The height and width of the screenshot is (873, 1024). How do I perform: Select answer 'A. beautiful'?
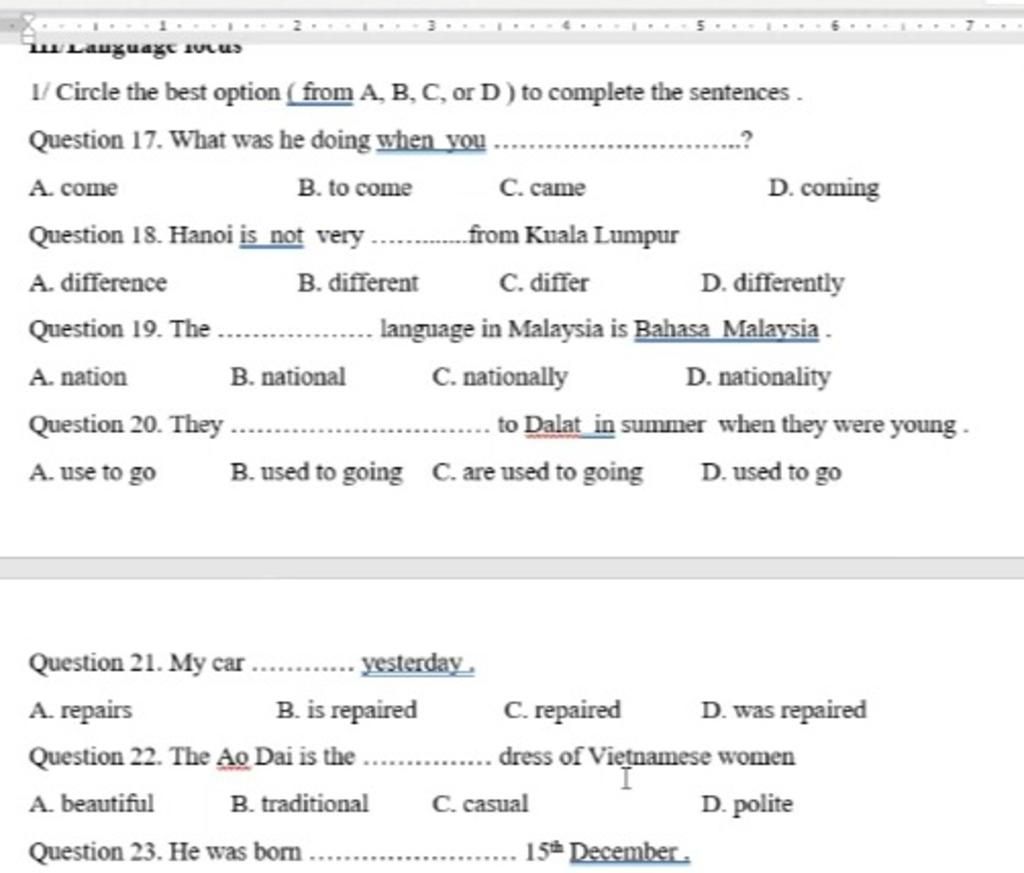coord(91,804)
